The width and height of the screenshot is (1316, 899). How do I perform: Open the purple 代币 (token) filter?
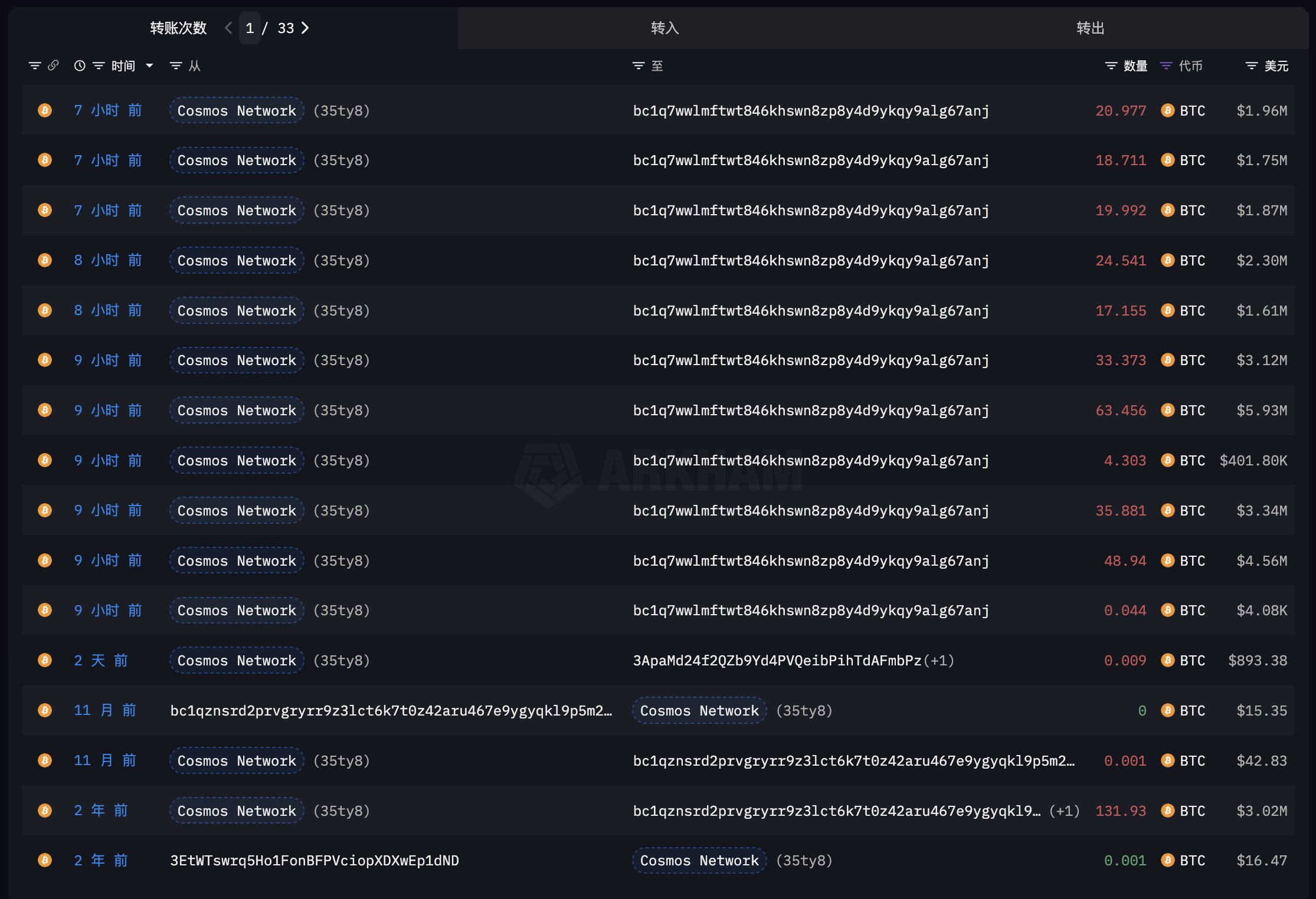[x=1166, y=65]
